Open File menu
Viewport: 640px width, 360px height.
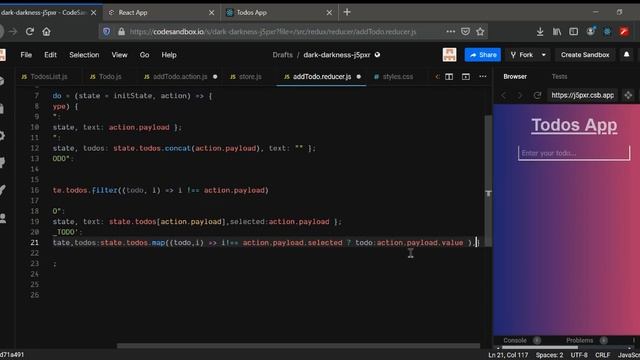[26, 55]
